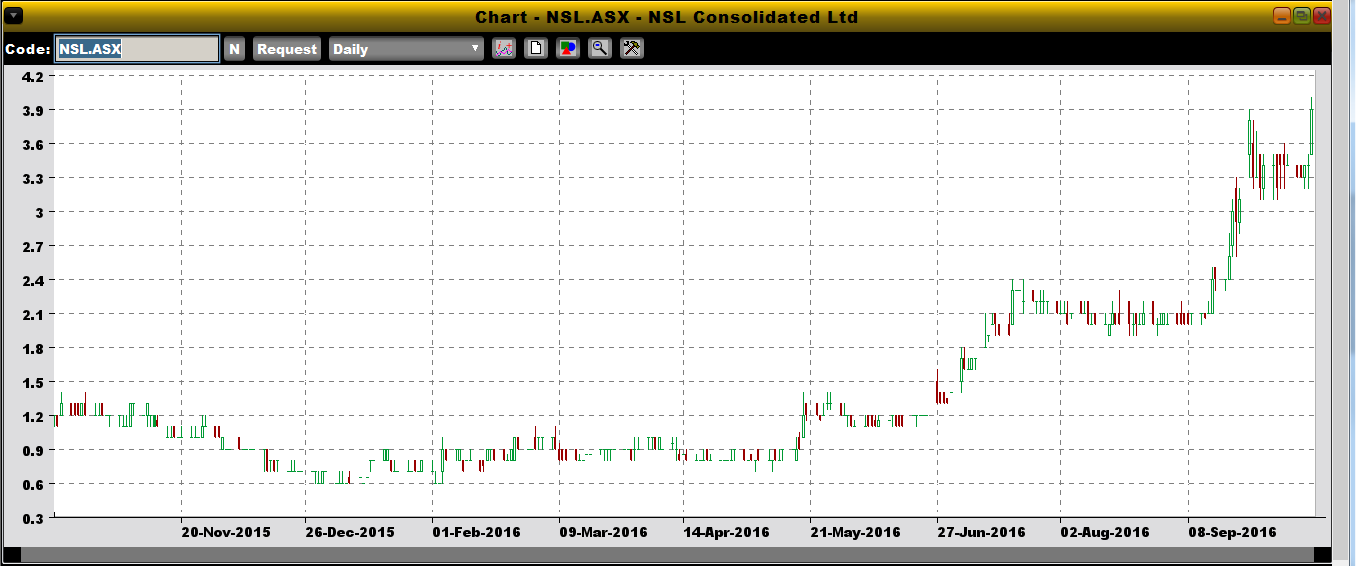Click the 3.6 price axis label
Image resolution: width=1356 pixels, height=566 pixels.
(32, 144)
